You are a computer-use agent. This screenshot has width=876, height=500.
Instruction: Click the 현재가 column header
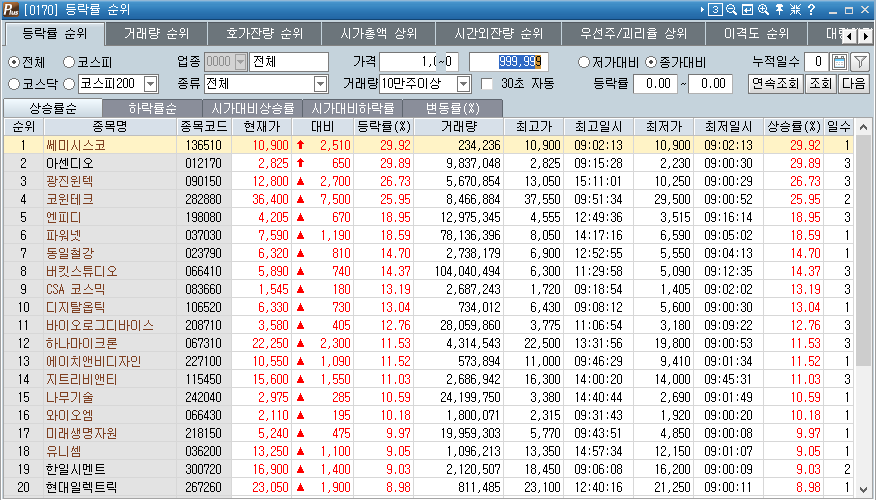point(261,127)
